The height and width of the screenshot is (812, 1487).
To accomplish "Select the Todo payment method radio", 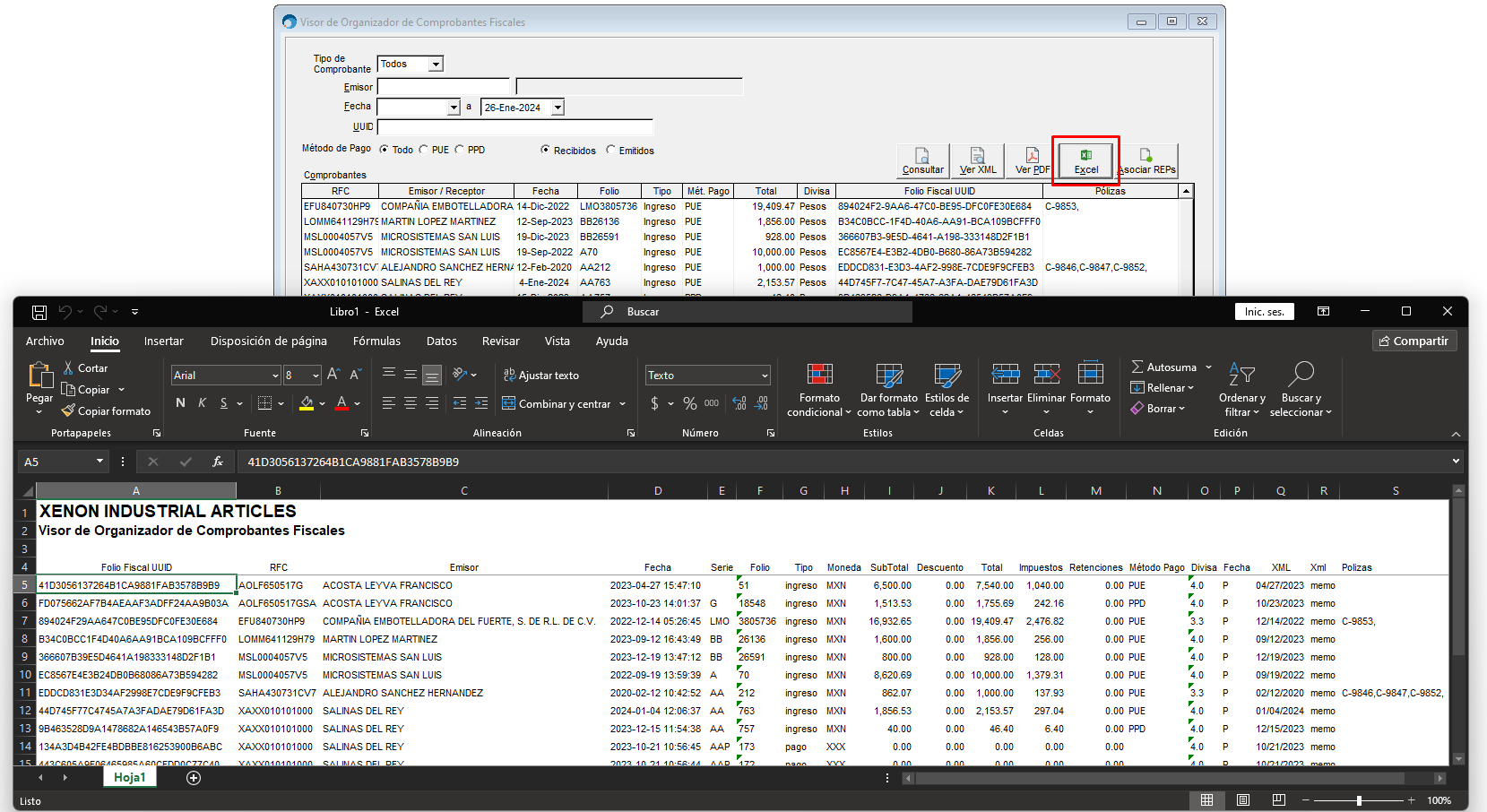I will [385, 150].
